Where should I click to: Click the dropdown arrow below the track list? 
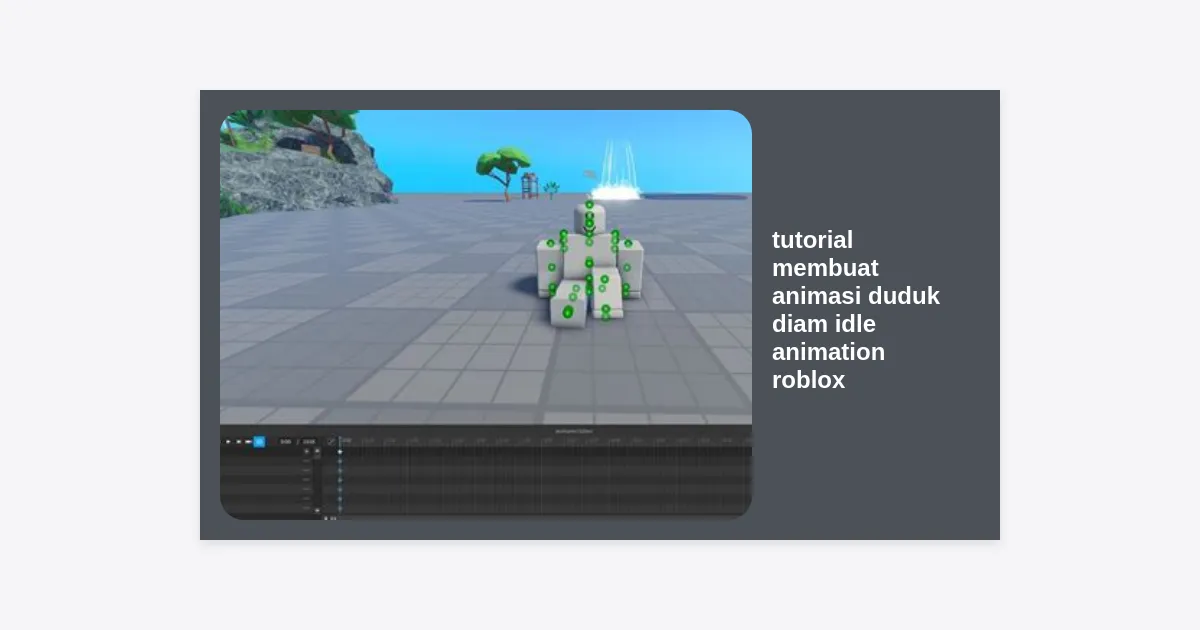(x=318, y=511)
